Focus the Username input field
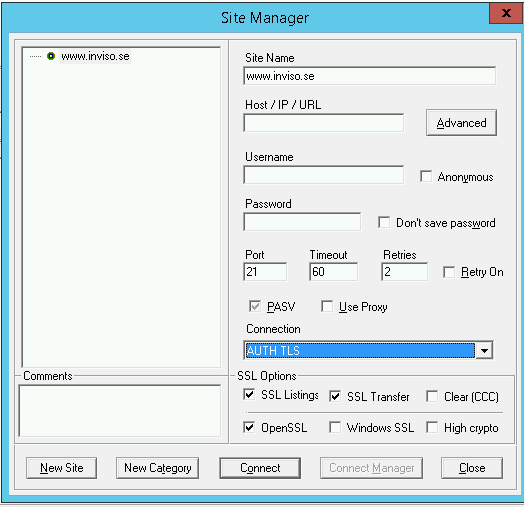This screenshot has height=507, width=524. [x=323, y=174]
